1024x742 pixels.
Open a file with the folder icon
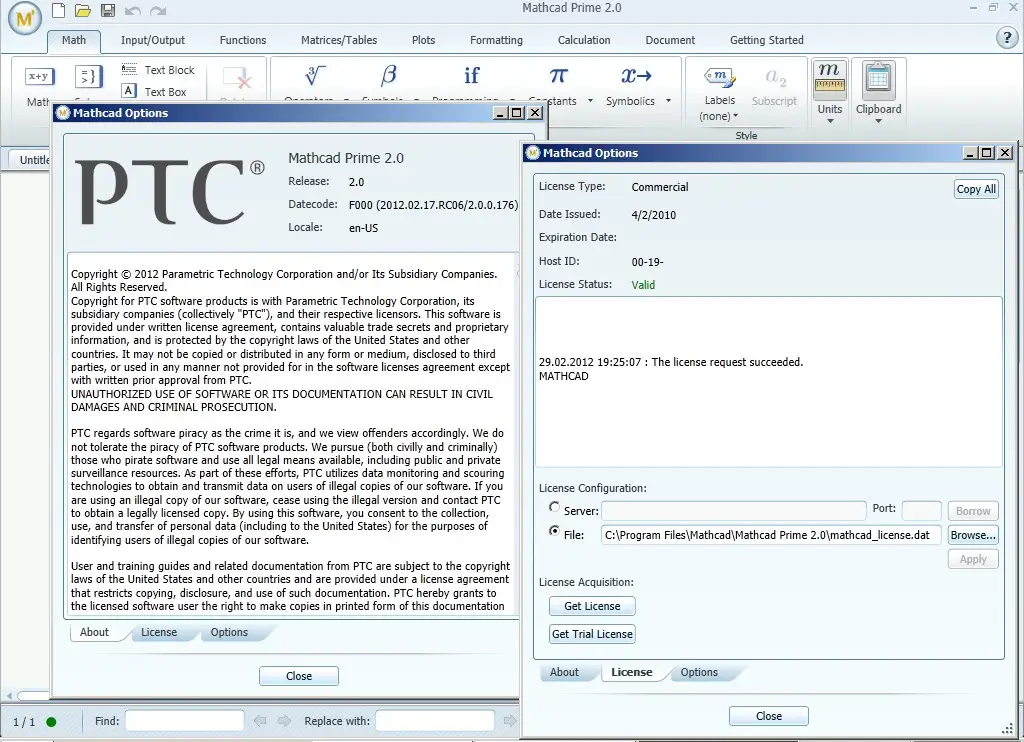pos(83,10)
